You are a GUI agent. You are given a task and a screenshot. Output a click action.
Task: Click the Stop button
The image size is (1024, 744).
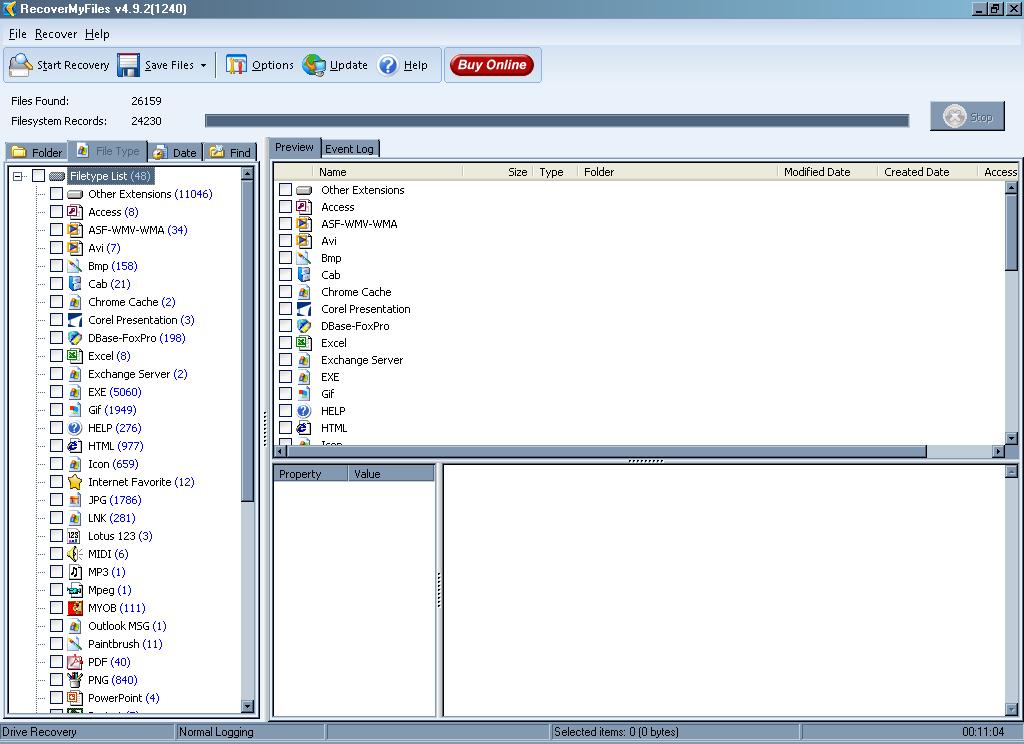tap(967, 117)
